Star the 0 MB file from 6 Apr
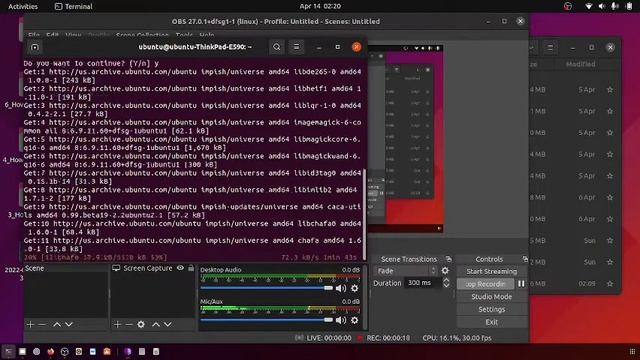Viewport: 640px width, 360px height. (x=610, y=219)
